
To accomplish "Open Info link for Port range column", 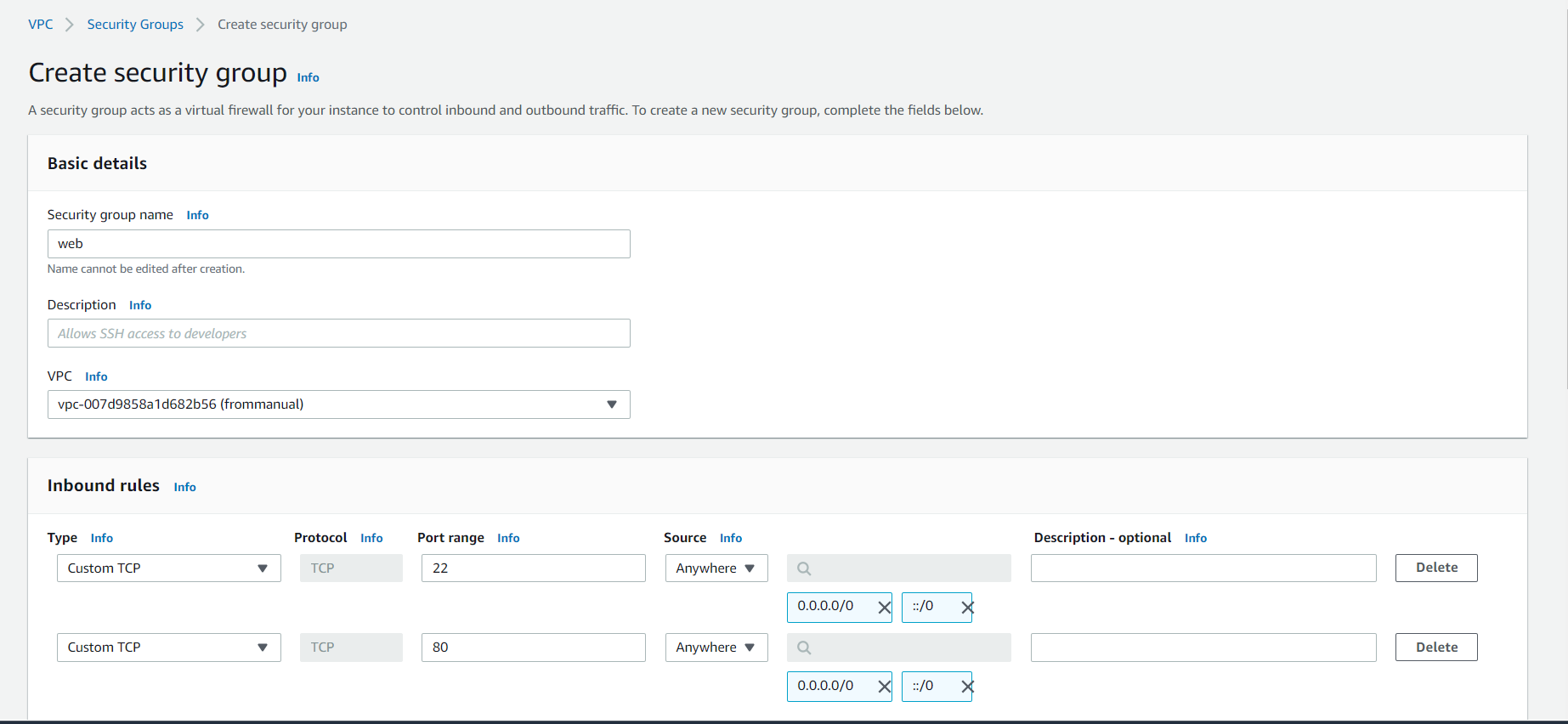I will 508,538.
